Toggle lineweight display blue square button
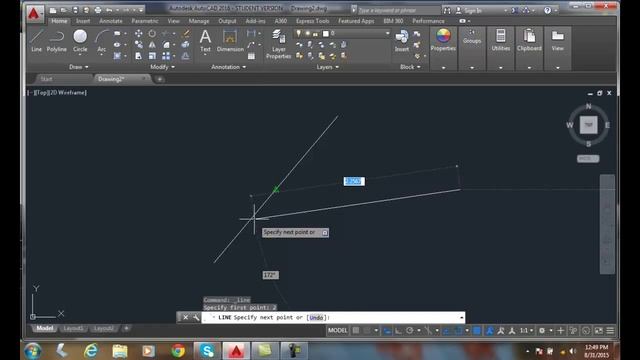The image size is (640, 360). [476, 331]
